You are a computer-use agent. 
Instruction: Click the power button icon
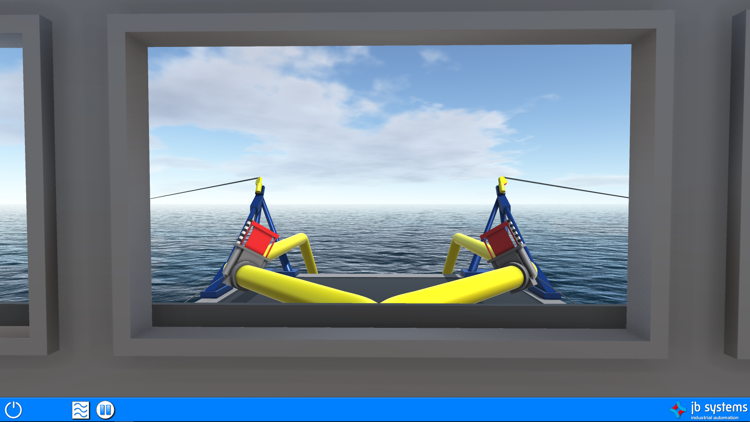click(13, 409)
